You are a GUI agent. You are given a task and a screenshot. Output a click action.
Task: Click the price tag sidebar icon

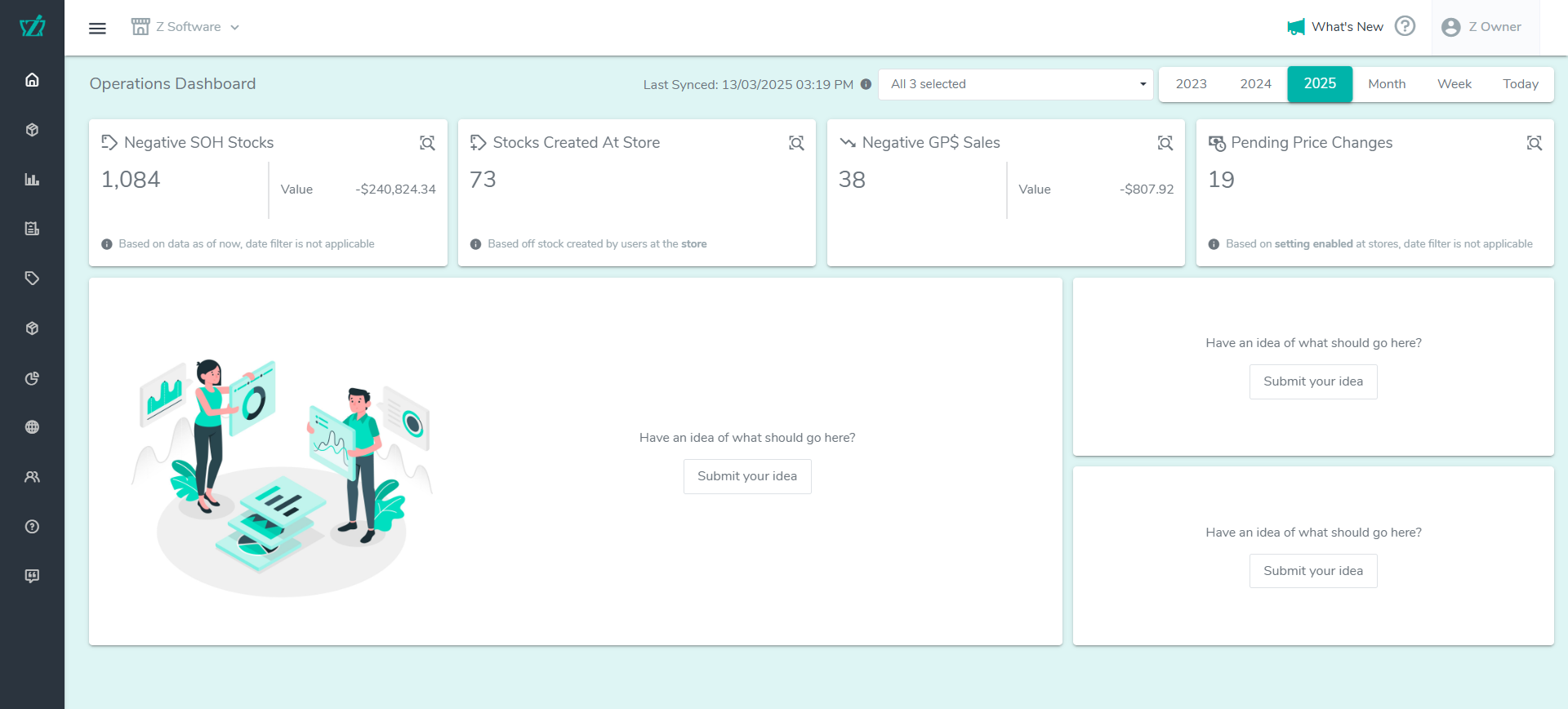32,279
